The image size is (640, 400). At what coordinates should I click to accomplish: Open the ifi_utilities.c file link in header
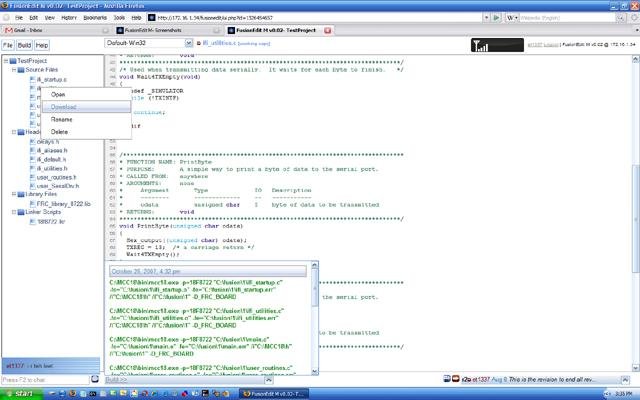coord(219,43)
